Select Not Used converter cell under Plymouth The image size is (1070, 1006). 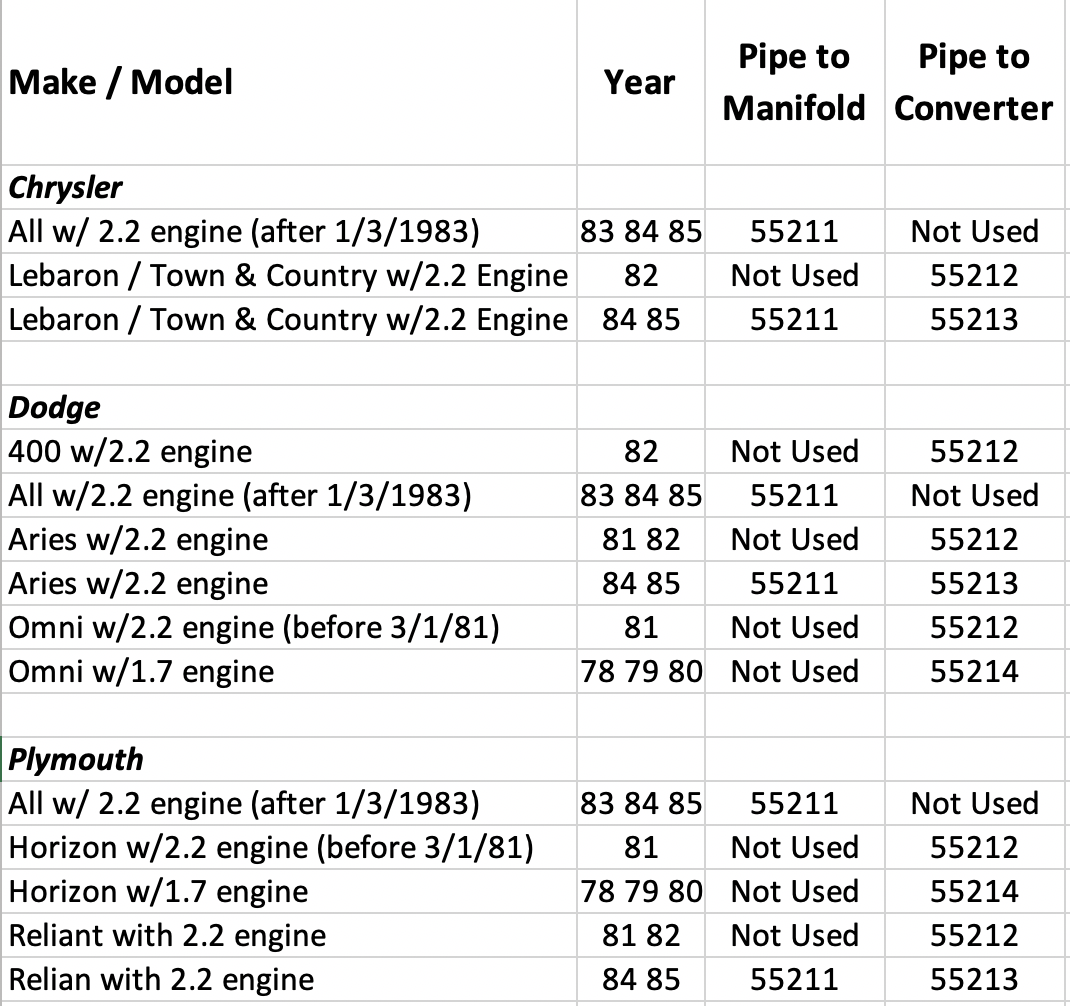(974, 804)
